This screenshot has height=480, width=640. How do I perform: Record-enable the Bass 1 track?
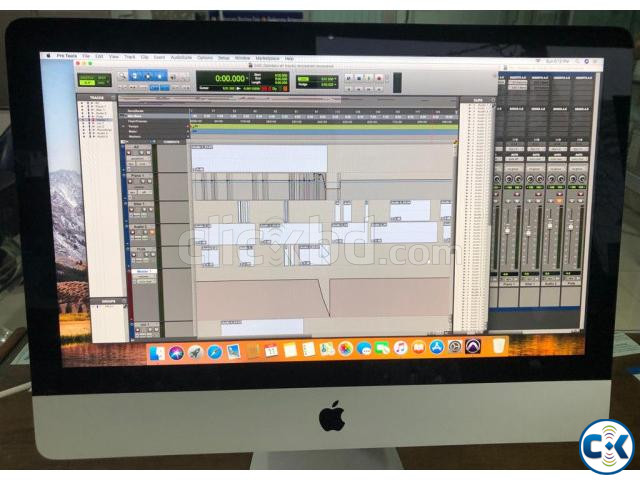point(131,209)
